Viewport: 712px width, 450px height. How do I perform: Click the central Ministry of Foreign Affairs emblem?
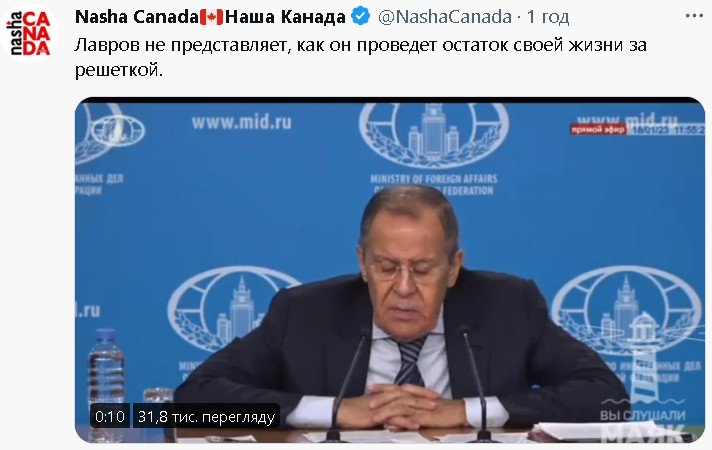tap(433, 135)
